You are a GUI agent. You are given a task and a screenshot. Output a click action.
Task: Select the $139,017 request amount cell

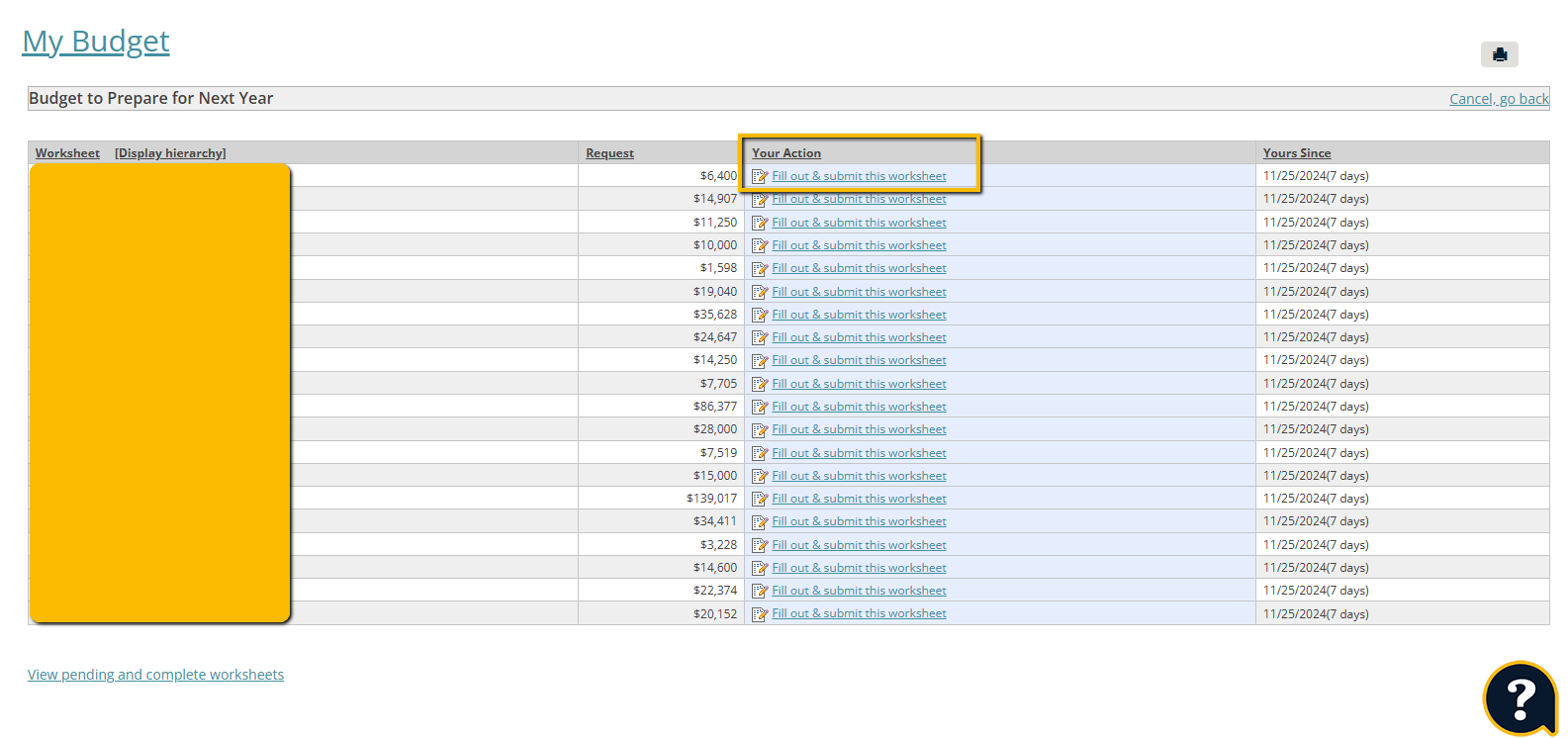pos(661,499)
